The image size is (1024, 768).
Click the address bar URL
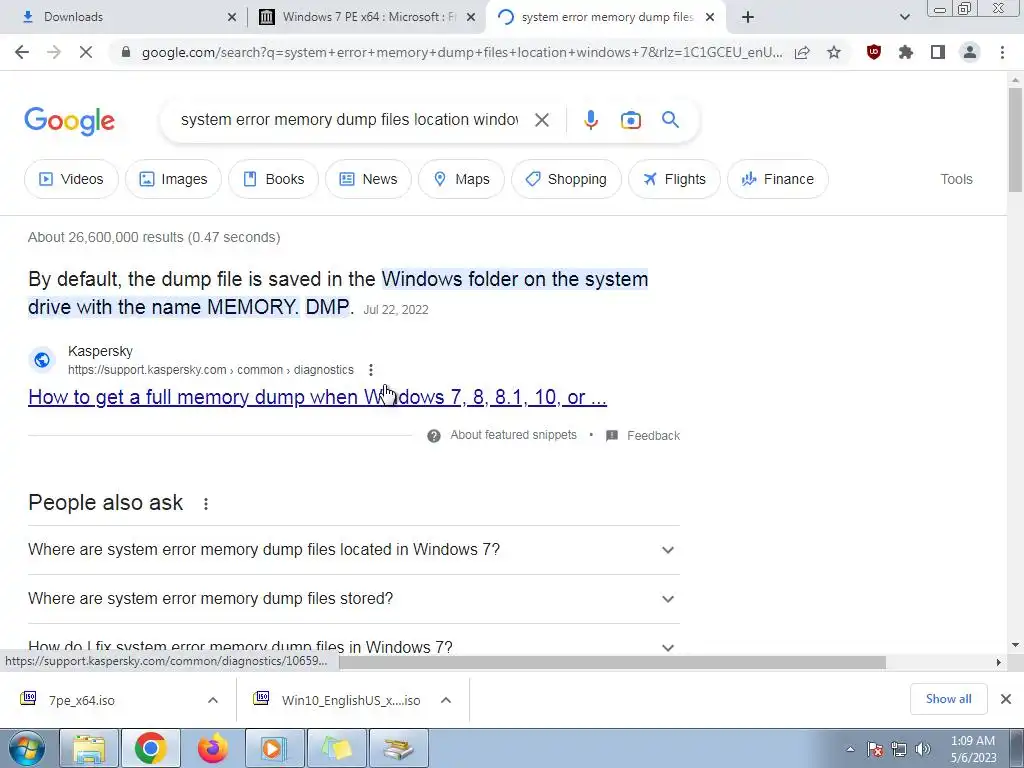pos(461,52)
